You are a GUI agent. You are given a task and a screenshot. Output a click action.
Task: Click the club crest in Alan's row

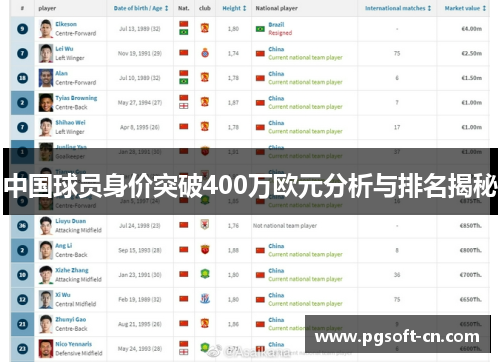click(x=205, y=77)
